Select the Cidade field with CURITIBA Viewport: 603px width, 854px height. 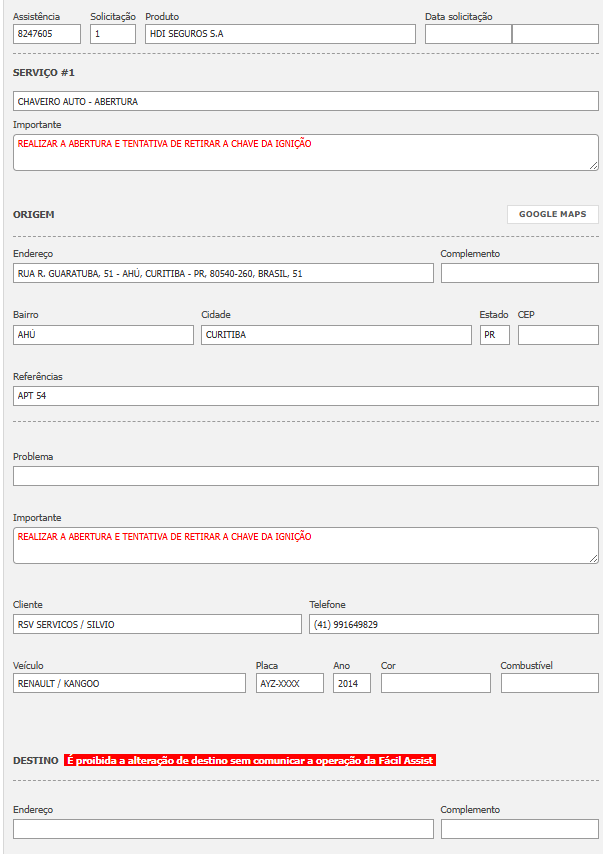pos(336,335)
